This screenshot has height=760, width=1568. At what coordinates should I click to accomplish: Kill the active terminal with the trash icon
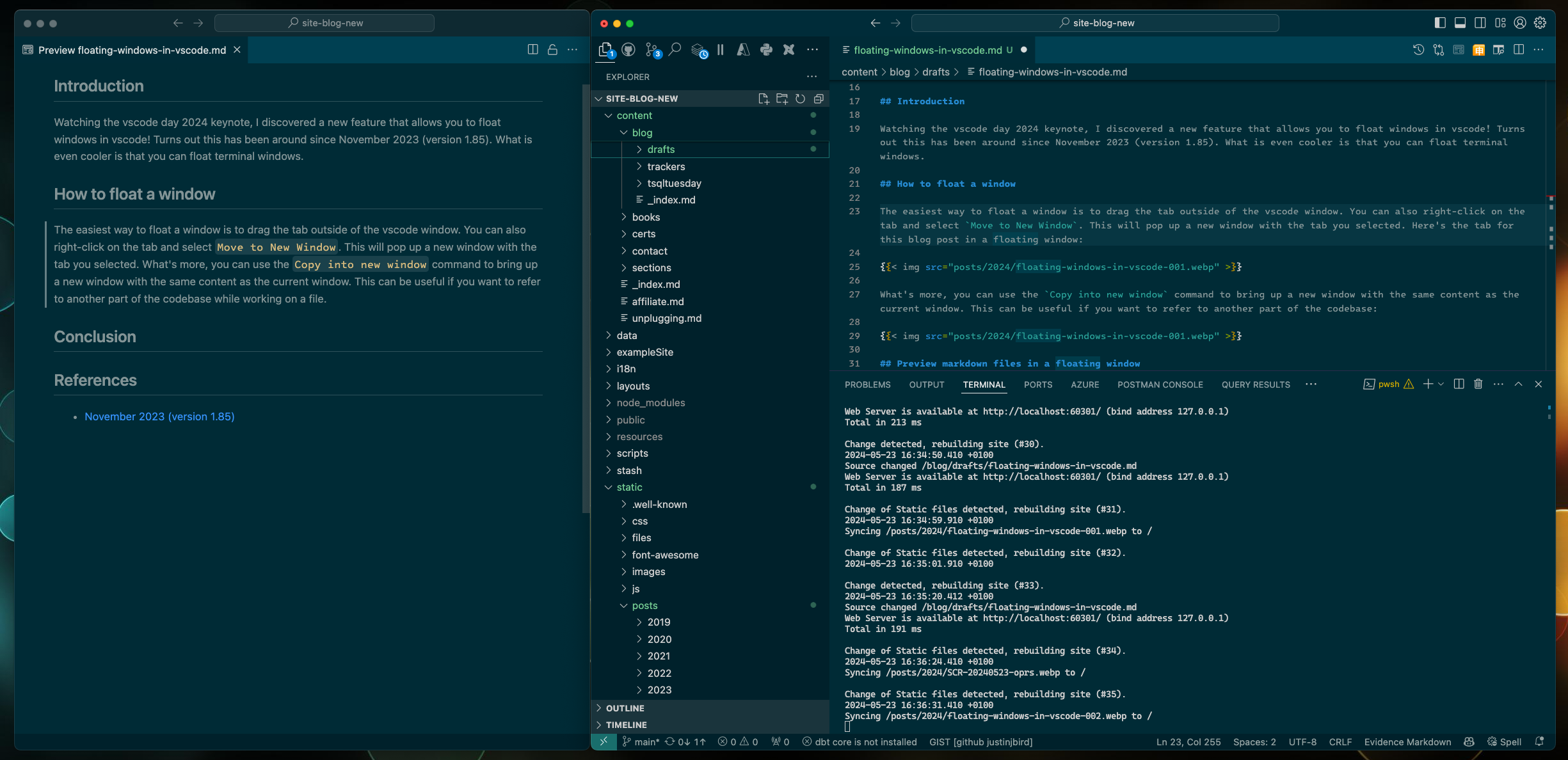coord(1477,384)
